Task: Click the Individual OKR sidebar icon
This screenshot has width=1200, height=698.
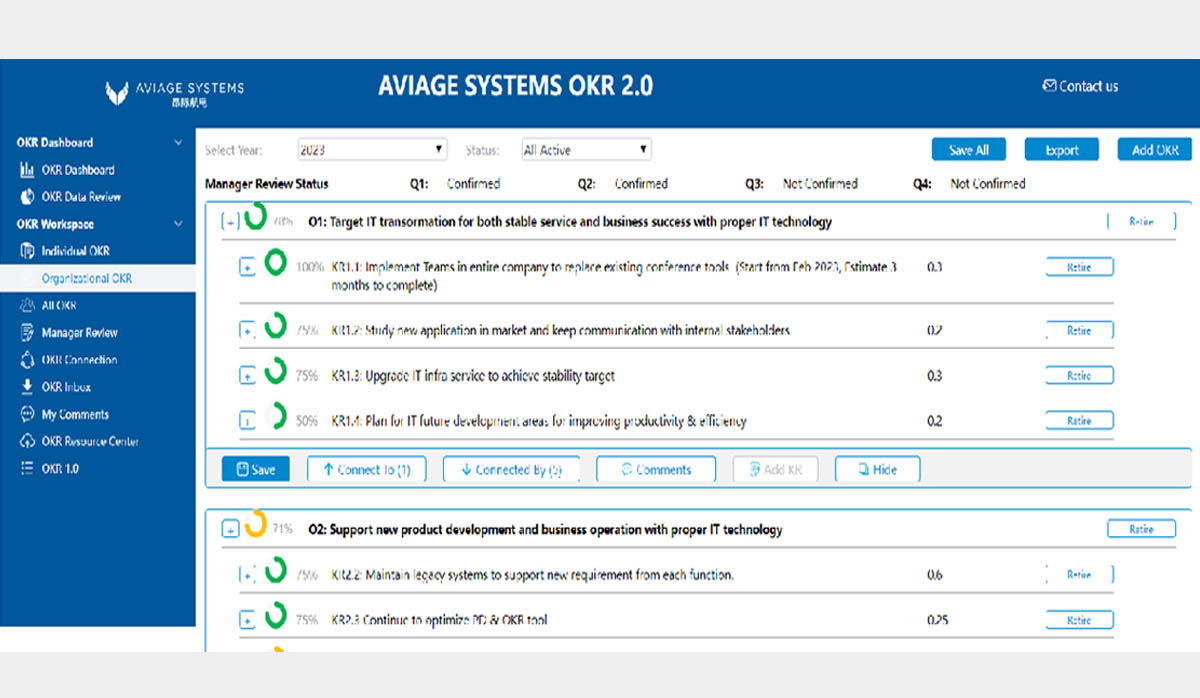Action: click(27, 251)
